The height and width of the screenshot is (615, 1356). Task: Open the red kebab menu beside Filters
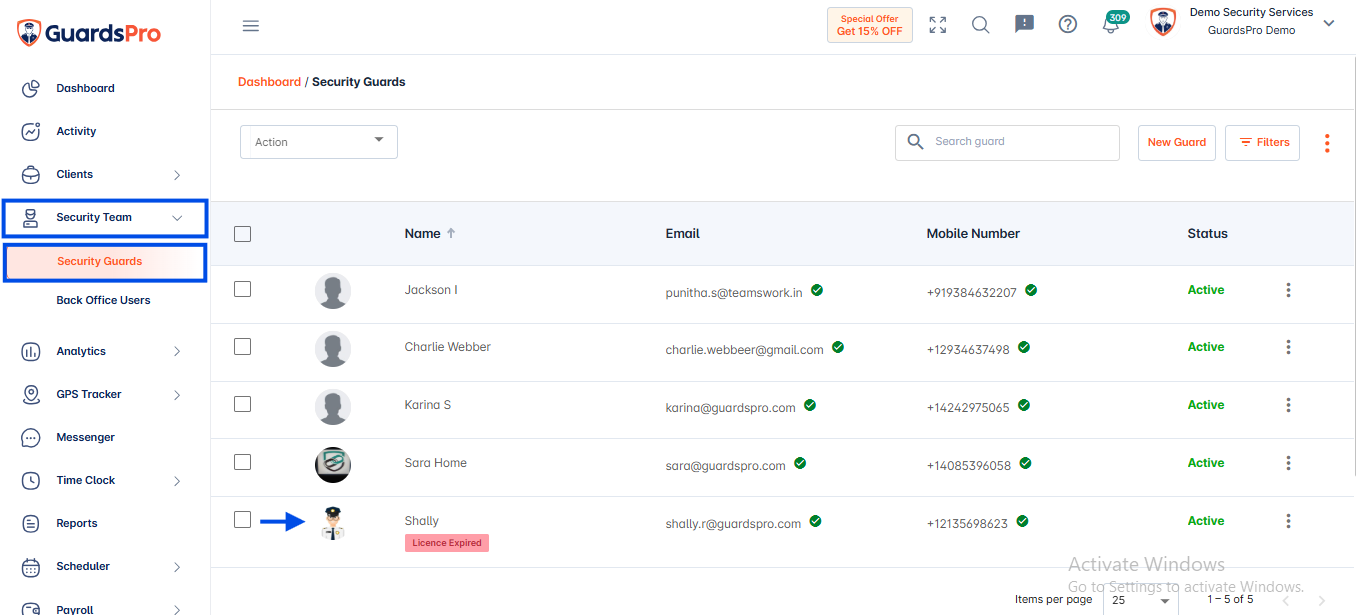(1327, 143)
